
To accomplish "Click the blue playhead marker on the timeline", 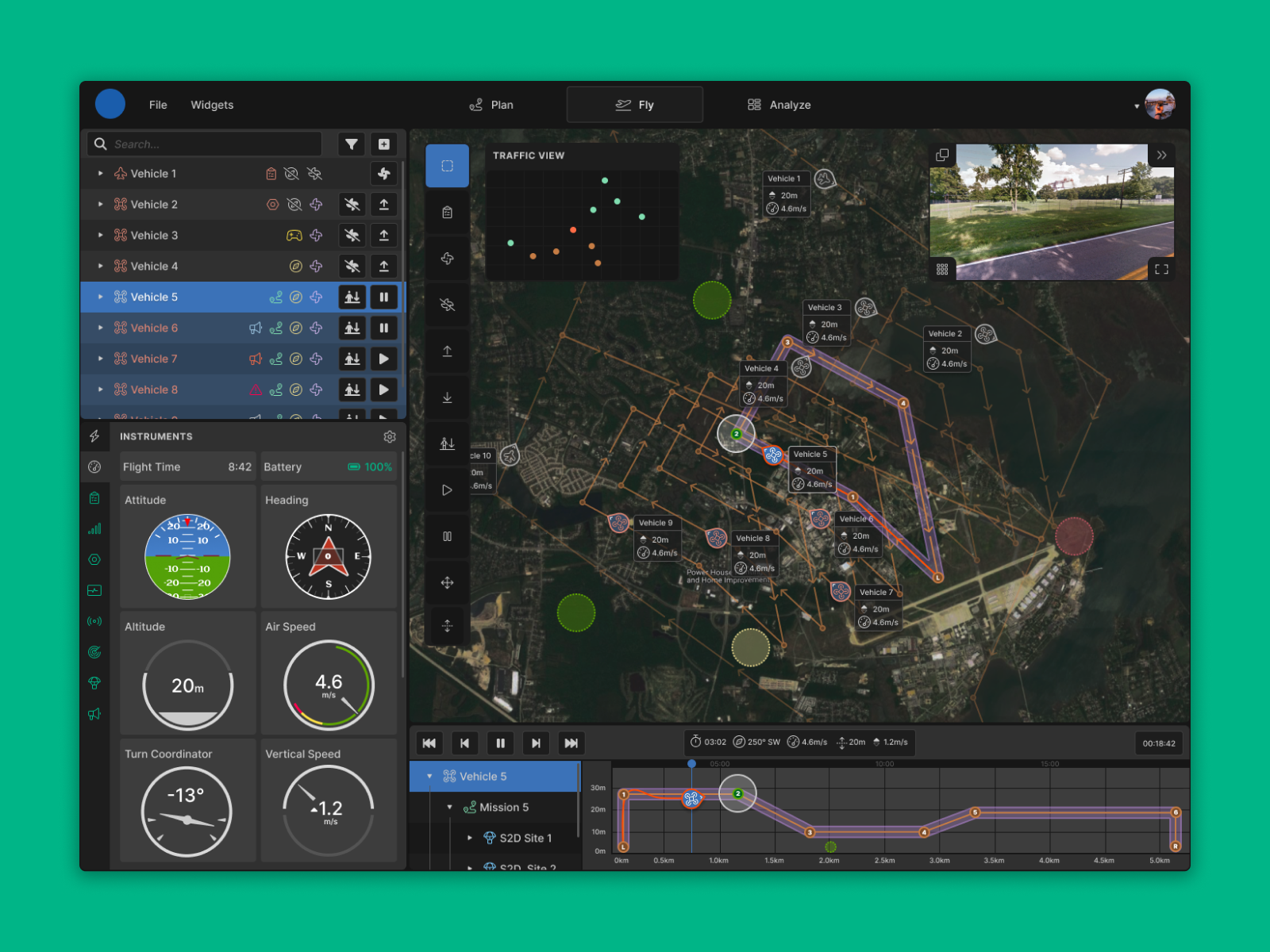I will click(x=691, y=763).
